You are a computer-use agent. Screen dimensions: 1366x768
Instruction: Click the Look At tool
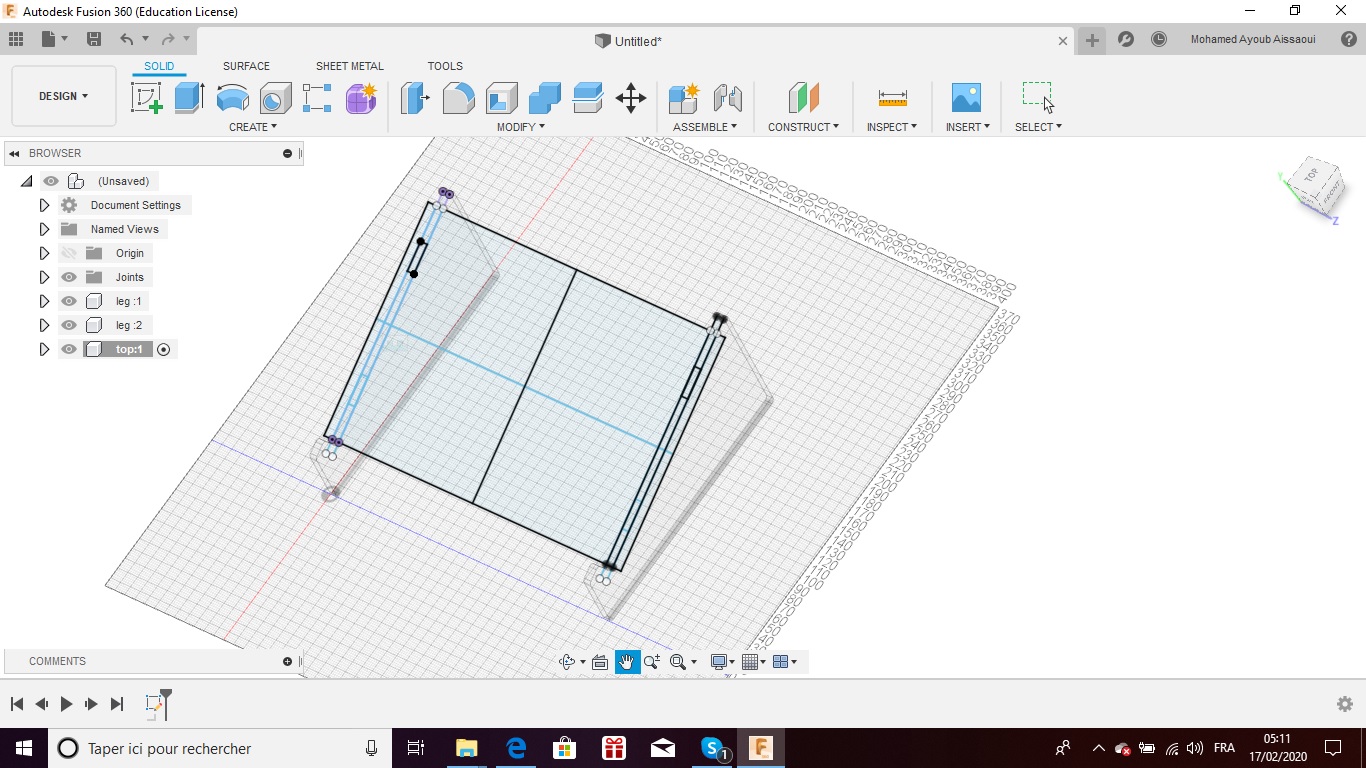click(x=600, y=661)
